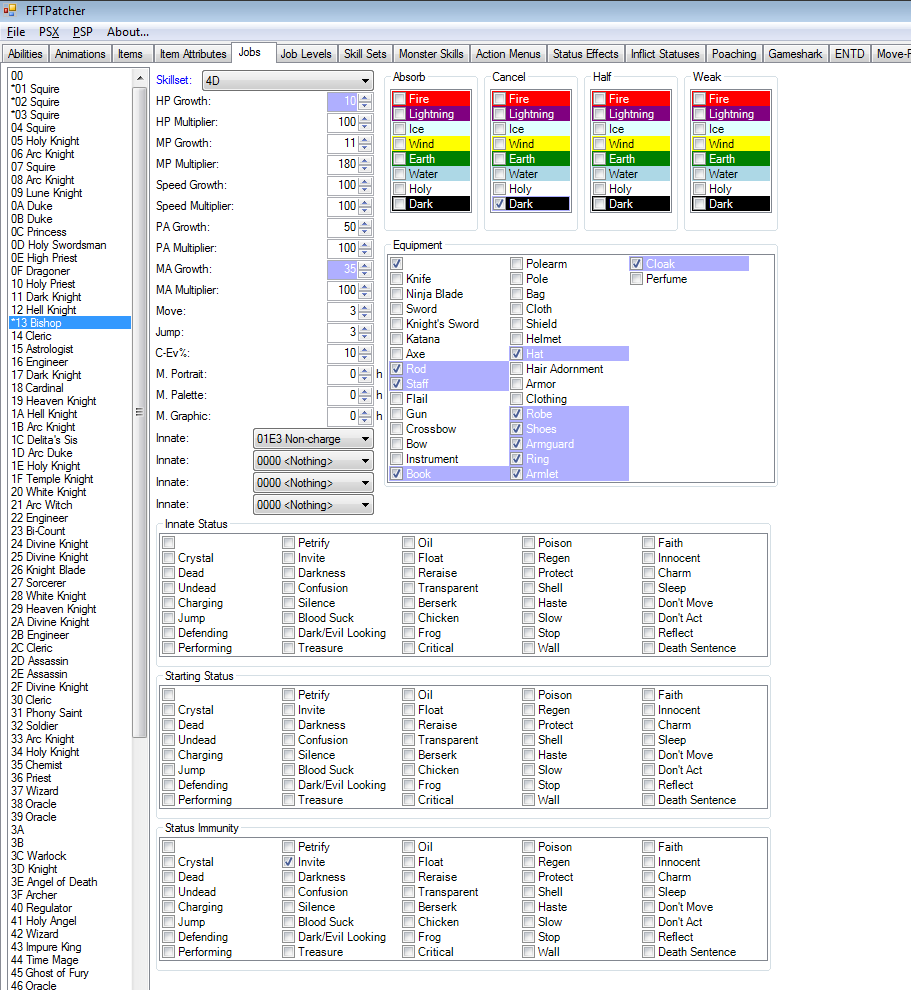Open the About menu
911x990 pixels.
click(x=128, y=32)
